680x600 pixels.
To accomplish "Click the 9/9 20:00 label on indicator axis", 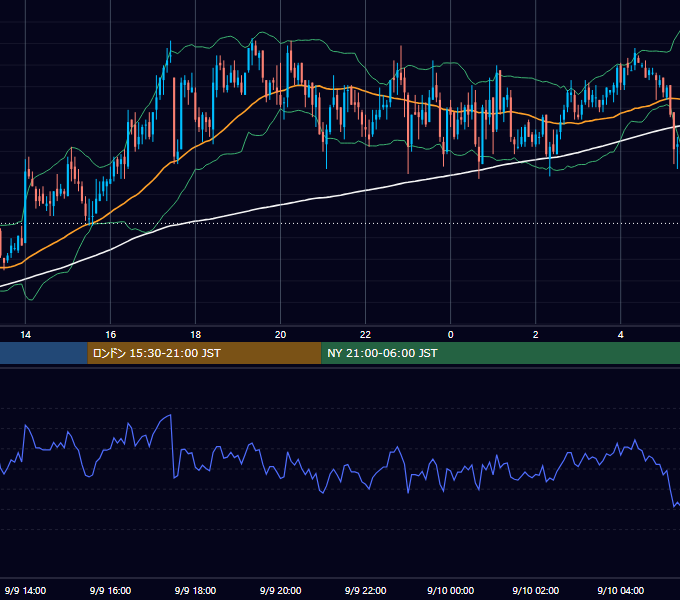I will pyautogui.click(x=281, y=590).
